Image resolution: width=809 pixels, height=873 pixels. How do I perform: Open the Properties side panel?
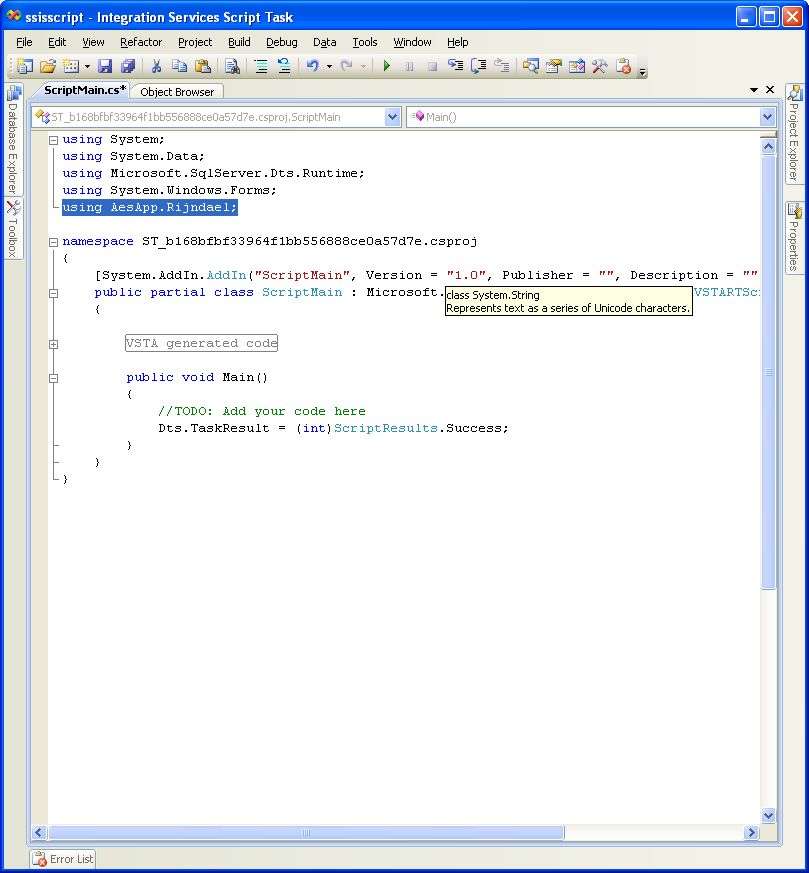pos(794,237)
